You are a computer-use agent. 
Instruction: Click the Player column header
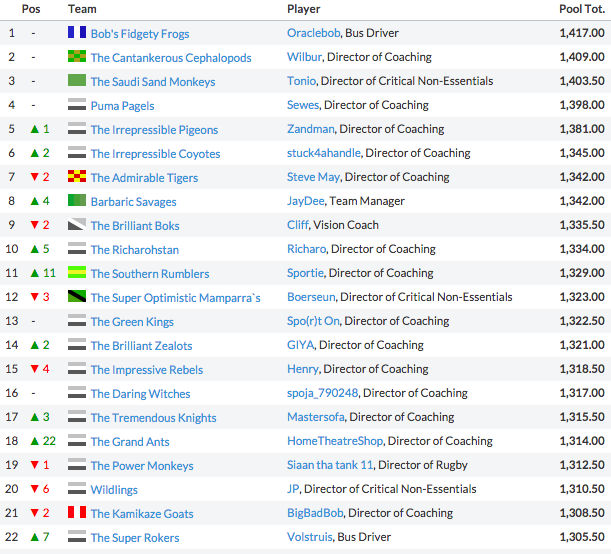pos(304,9)
